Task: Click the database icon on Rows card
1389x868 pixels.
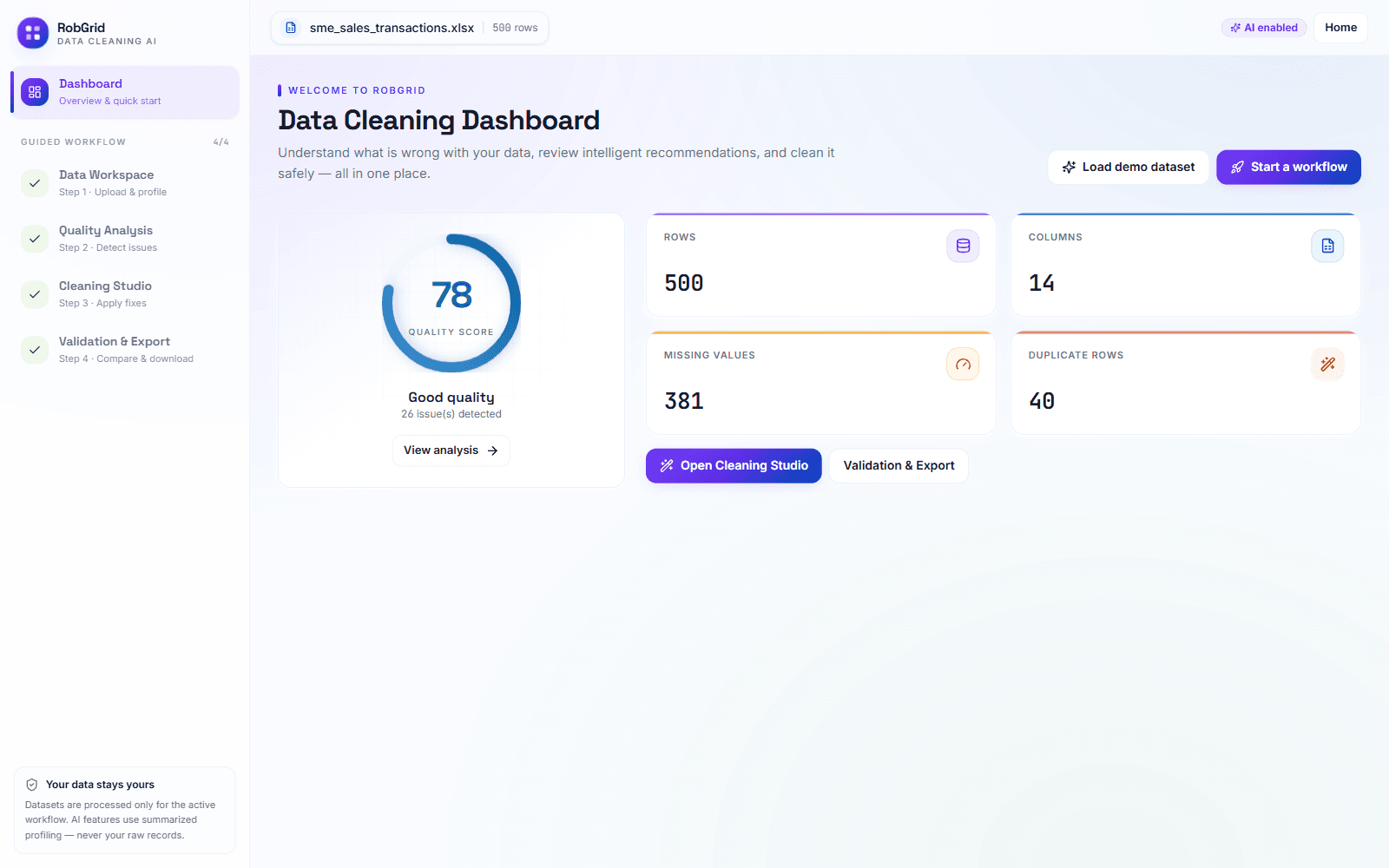Action: pyautogui.click(x=963, y=246)
